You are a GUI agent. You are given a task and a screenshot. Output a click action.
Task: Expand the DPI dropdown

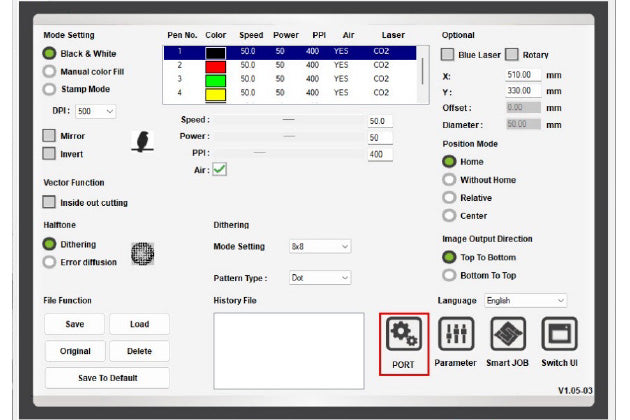[96, 111]
